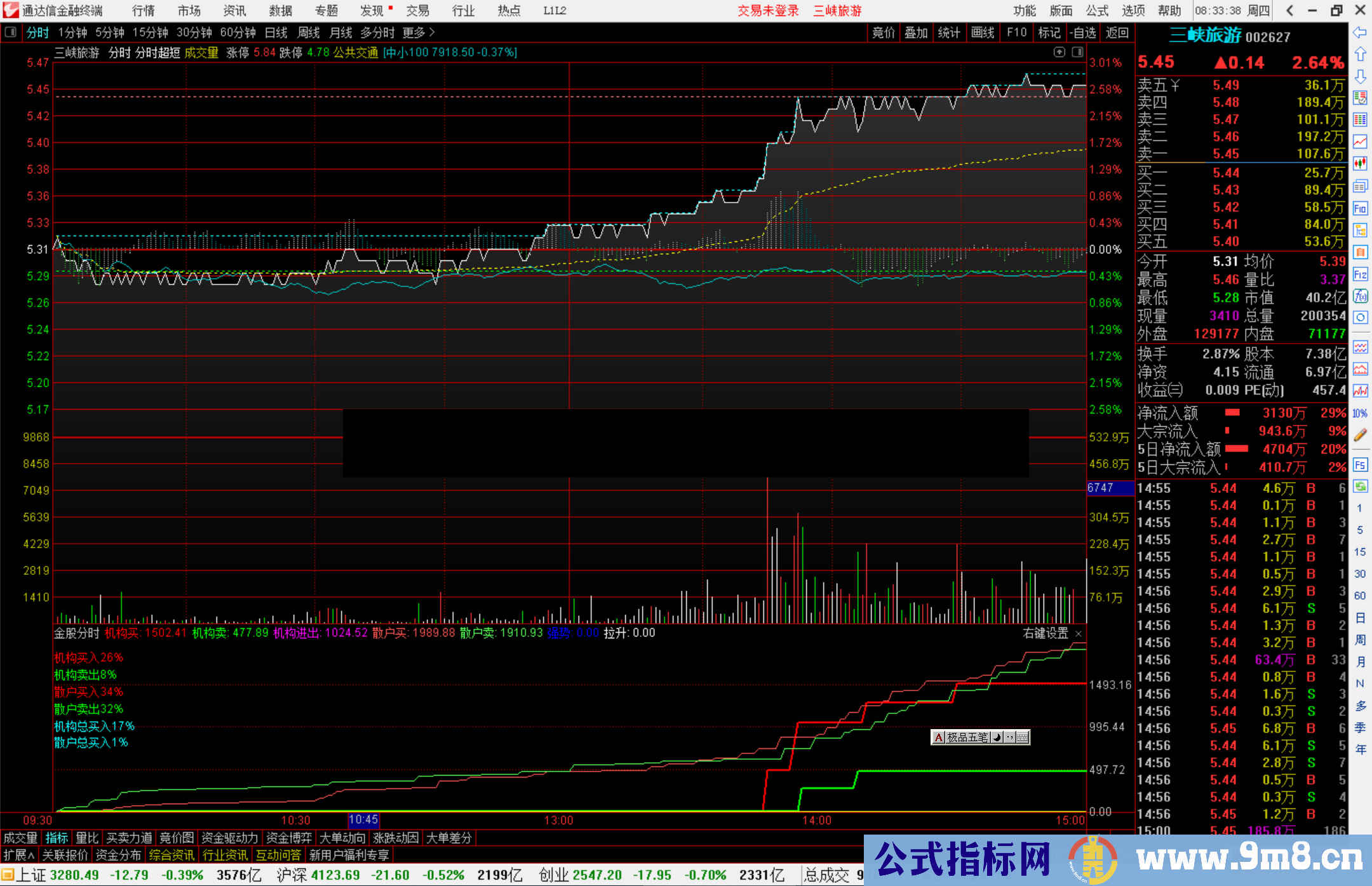Click the up-arrow circle icon above chart
This screenshot has width=1372, height=886.
(1059, 52)
